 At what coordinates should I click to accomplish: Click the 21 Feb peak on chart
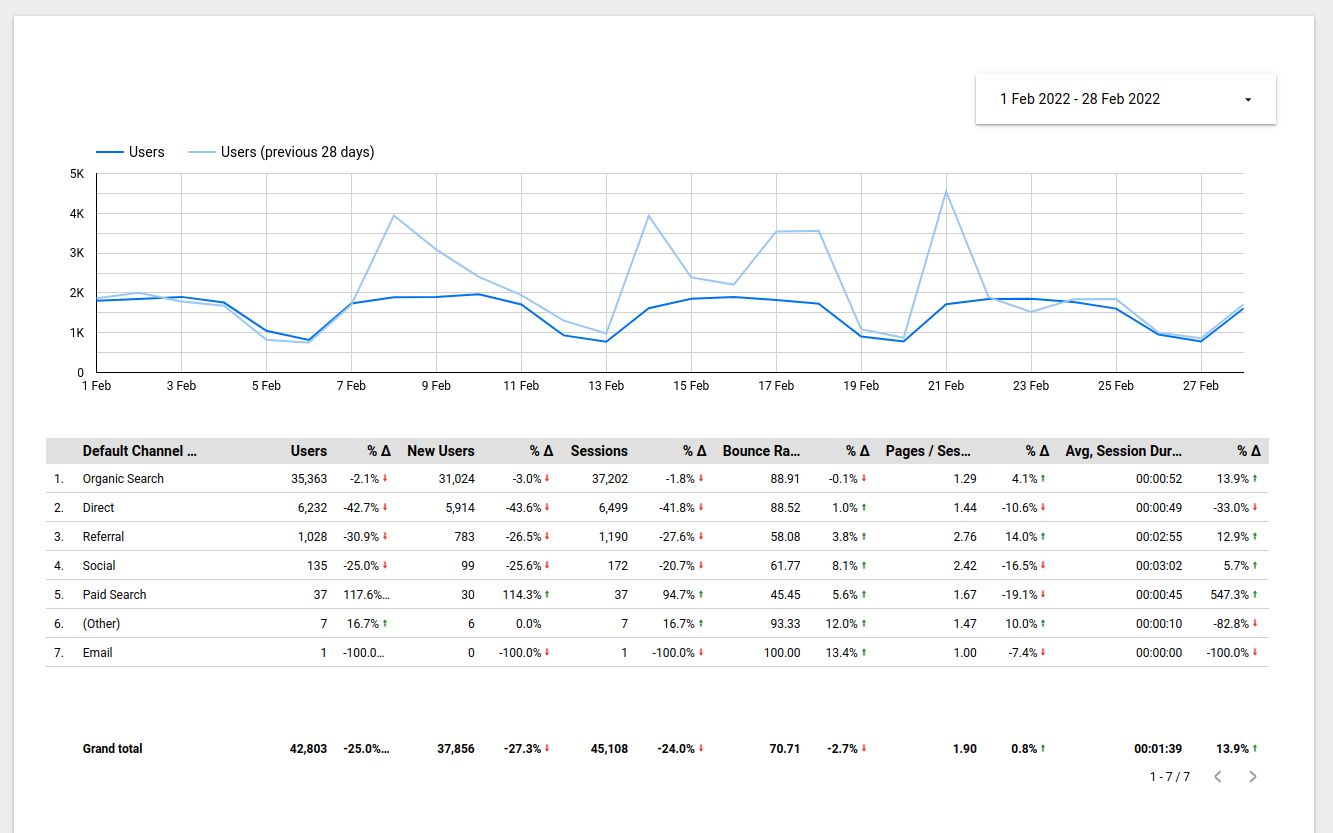945,191
